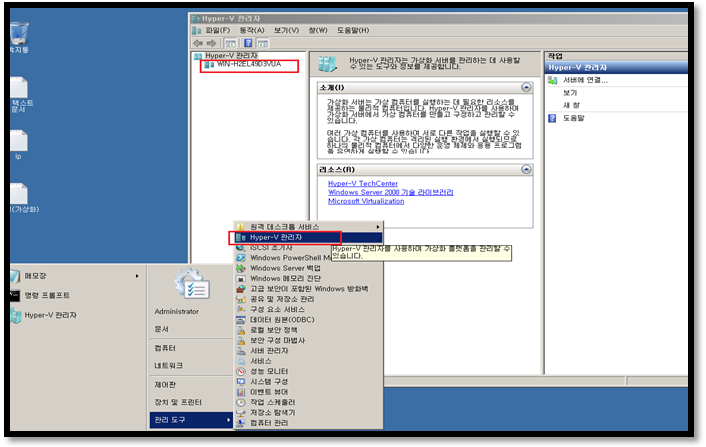706x447 pixels.
Task: Open the 창(W) menu
Action: pos(318,30)
